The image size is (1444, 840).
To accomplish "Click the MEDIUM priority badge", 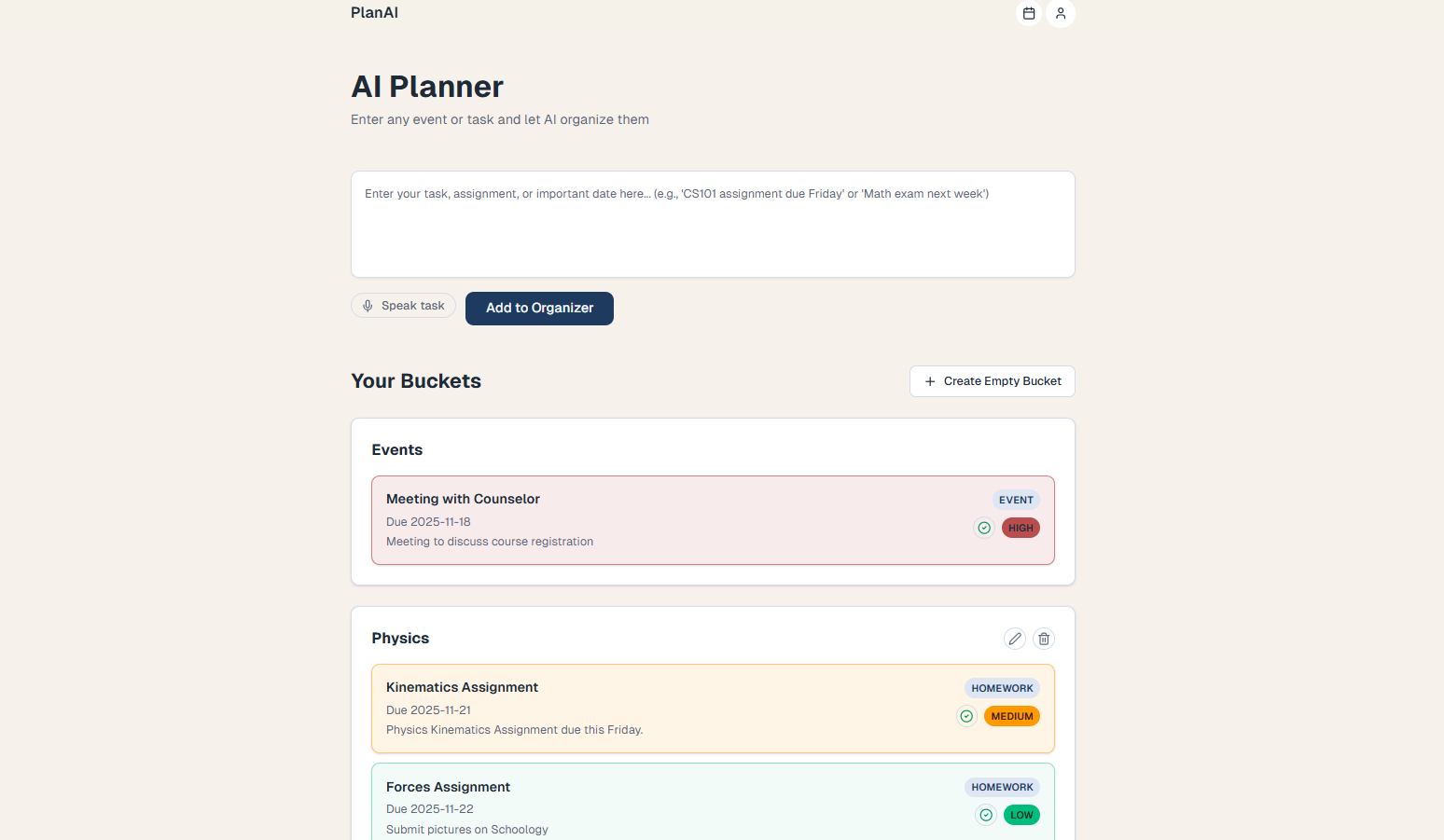I will (x=1012, y=716).
